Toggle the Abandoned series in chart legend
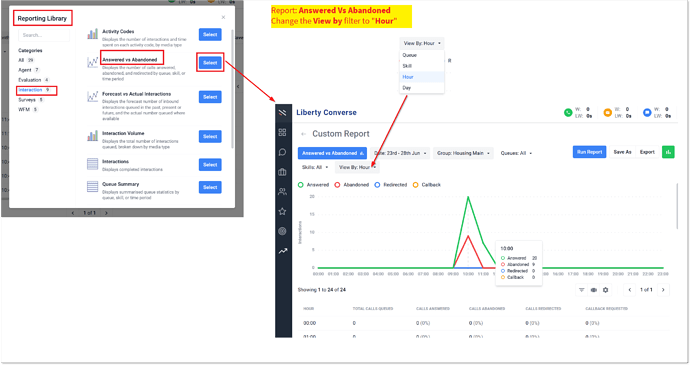Viewport: 690px width, 365px height. coord(352,185)
